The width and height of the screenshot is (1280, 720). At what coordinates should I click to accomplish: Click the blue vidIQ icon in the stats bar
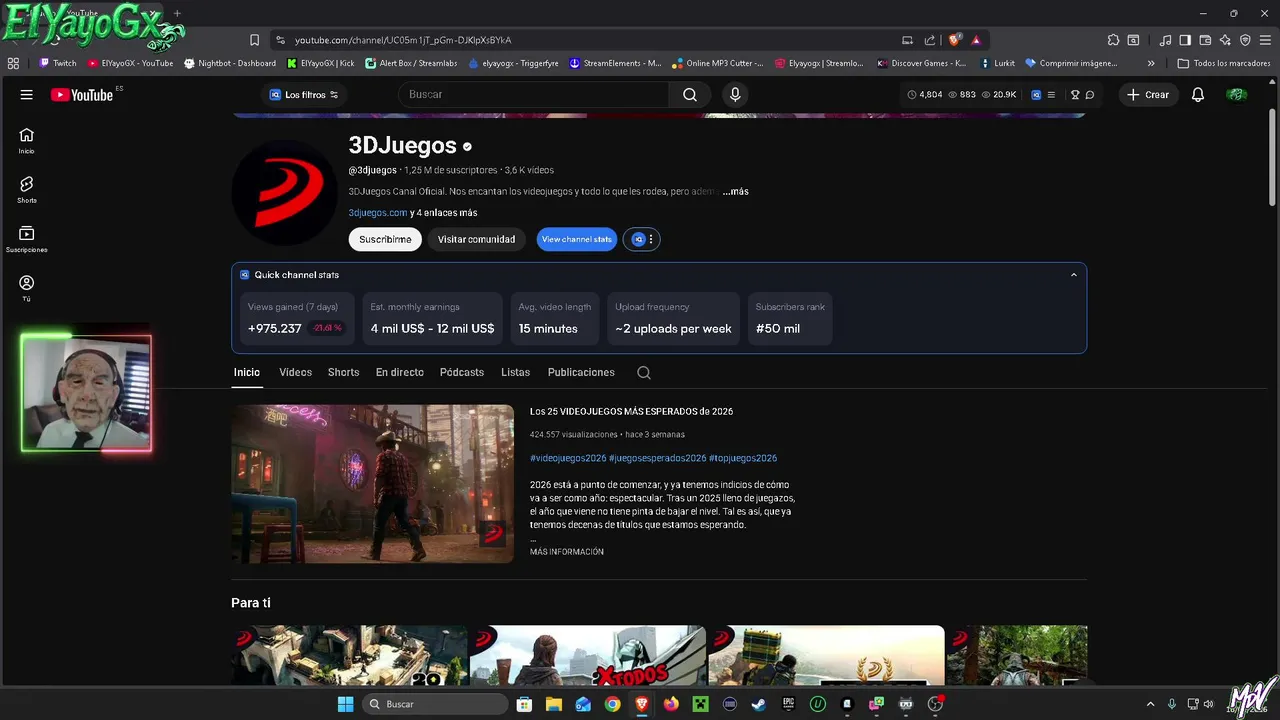(1036, 95)
